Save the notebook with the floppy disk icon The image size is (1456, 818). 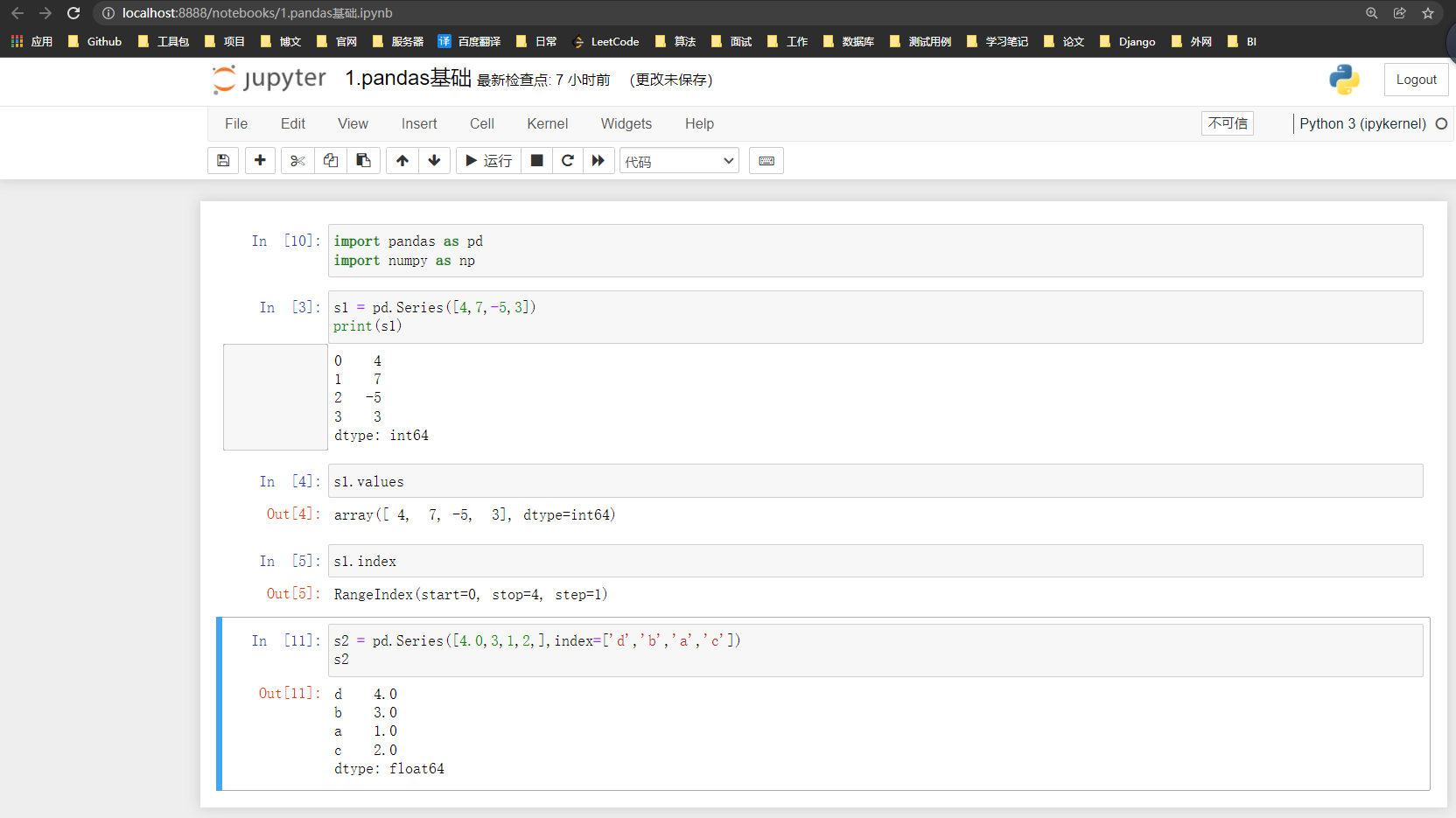[x=223, y=161]
